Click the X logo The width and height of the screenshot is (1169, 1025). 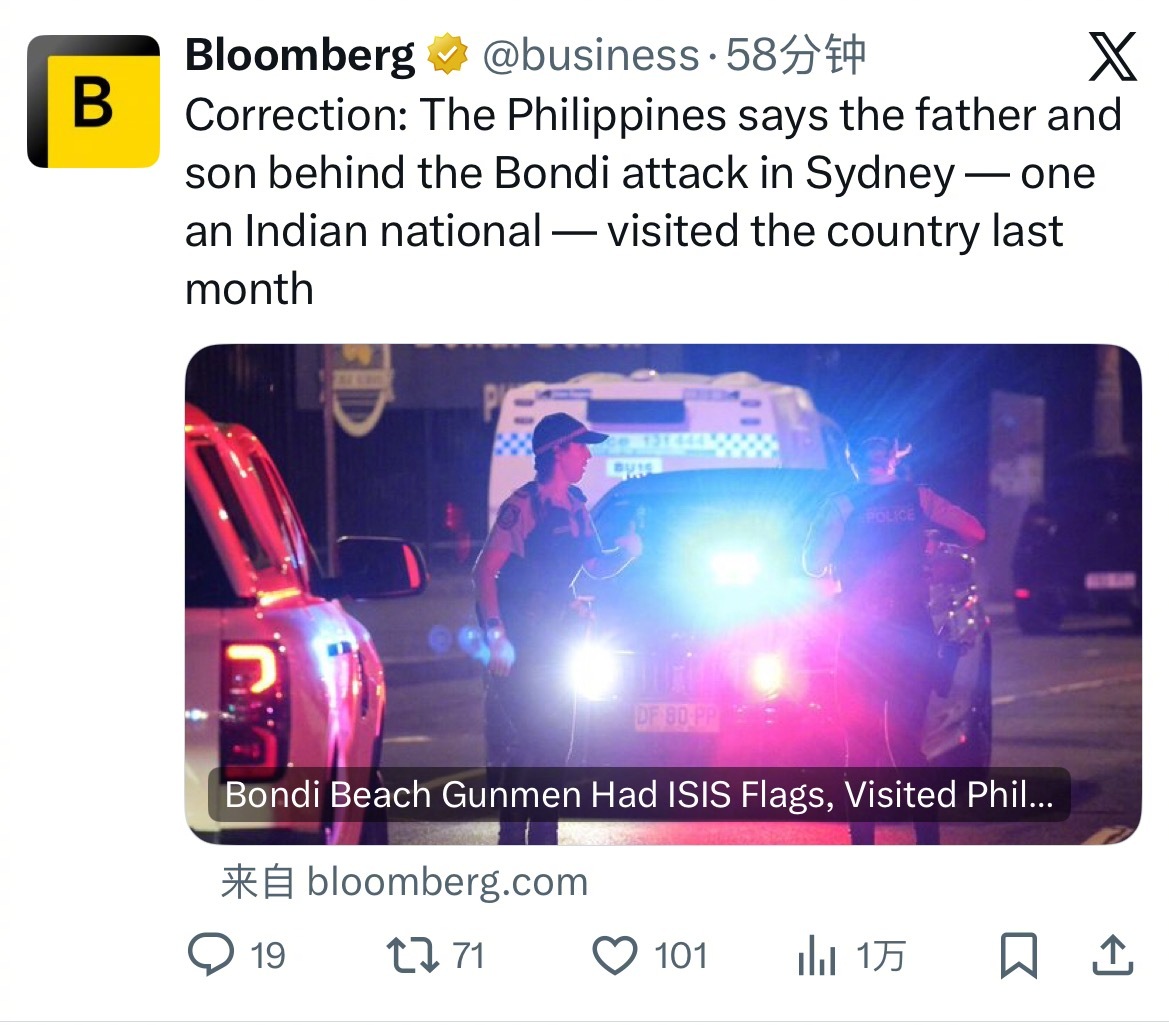click(1112, 57)
